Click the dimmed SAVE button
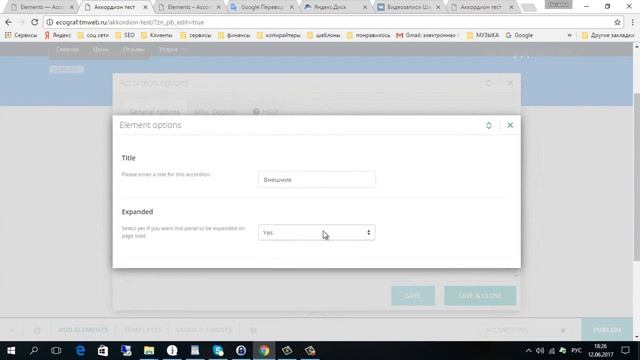This screenshot has height=360, width=640. point(413,296)
